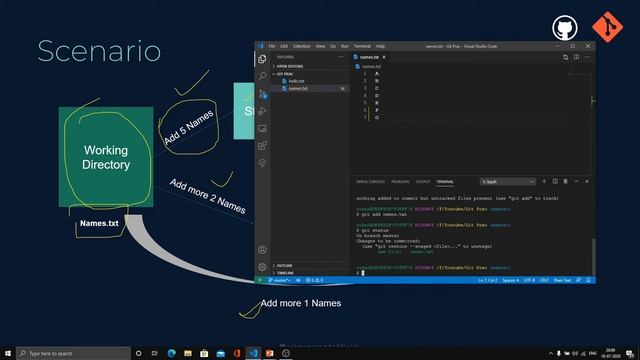Select the names.txt editor tab

[x=370, y=57]
